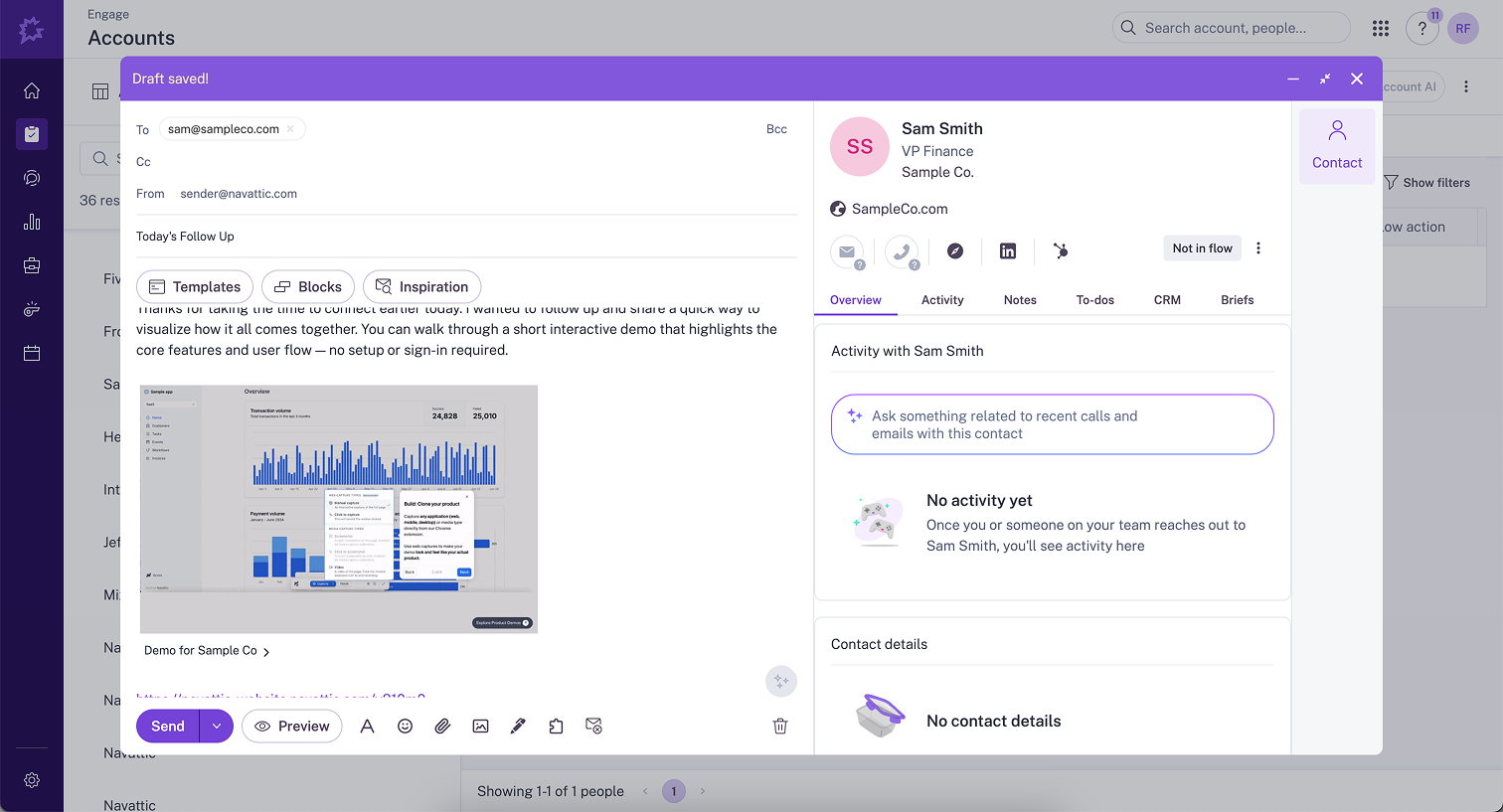Open the three-dot menu beside Not in flow
This screenshot has width=1503, height=812.
click(x=1258, y=248)
